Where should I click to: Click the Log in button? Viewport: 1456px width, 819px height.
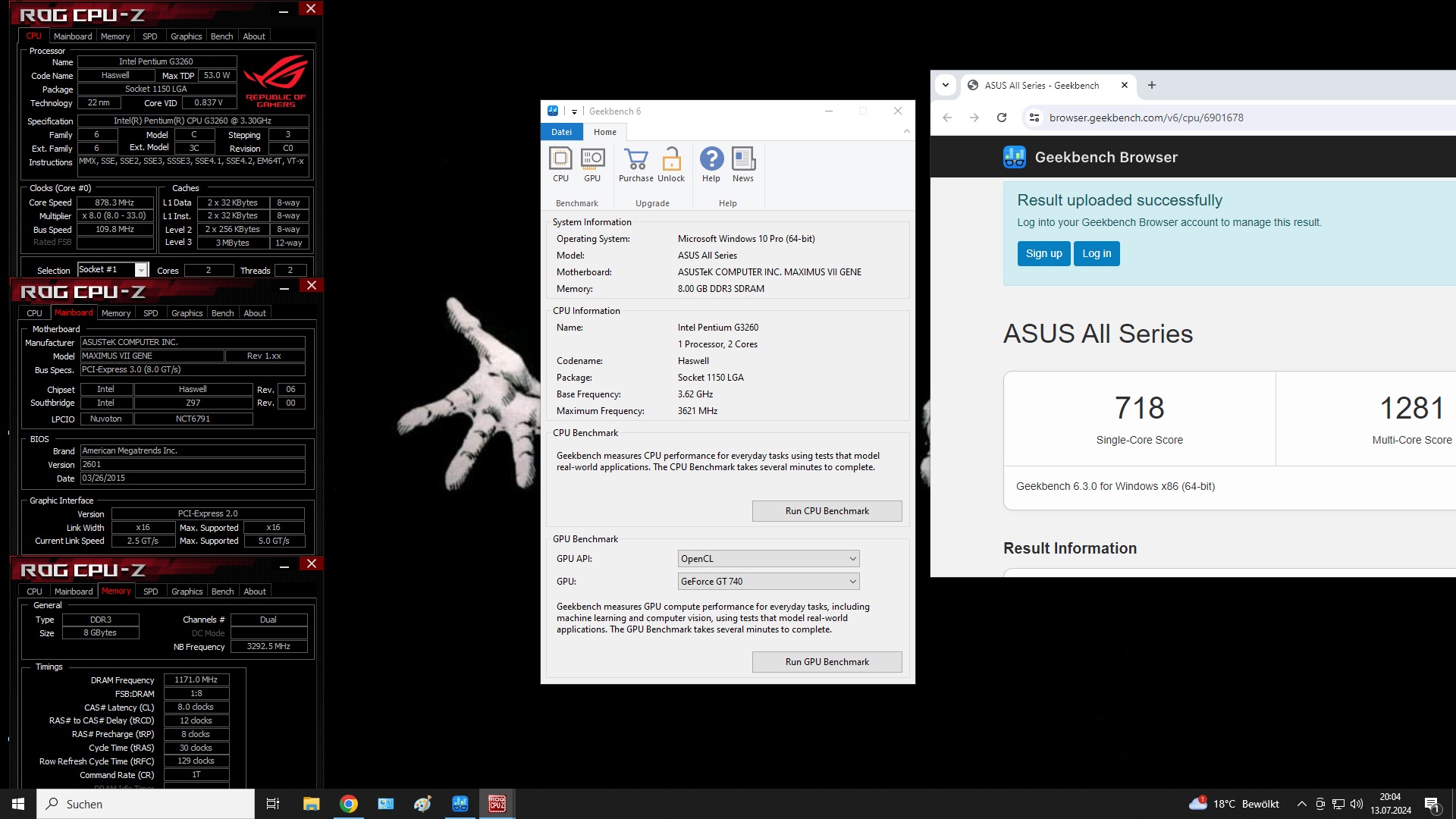tap(1097, 253)
